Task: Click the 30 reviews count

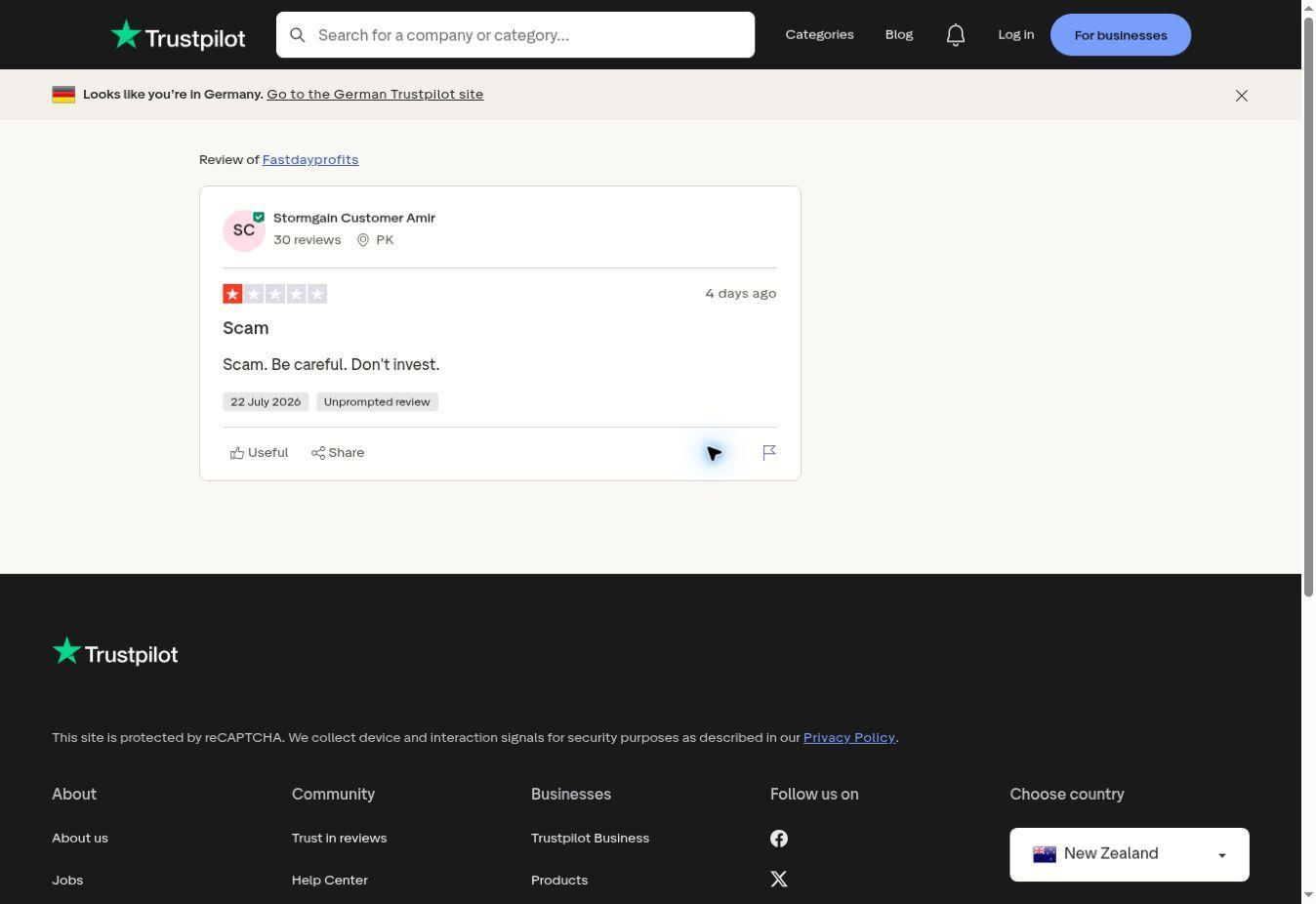Action: click(x=308, y=240)
